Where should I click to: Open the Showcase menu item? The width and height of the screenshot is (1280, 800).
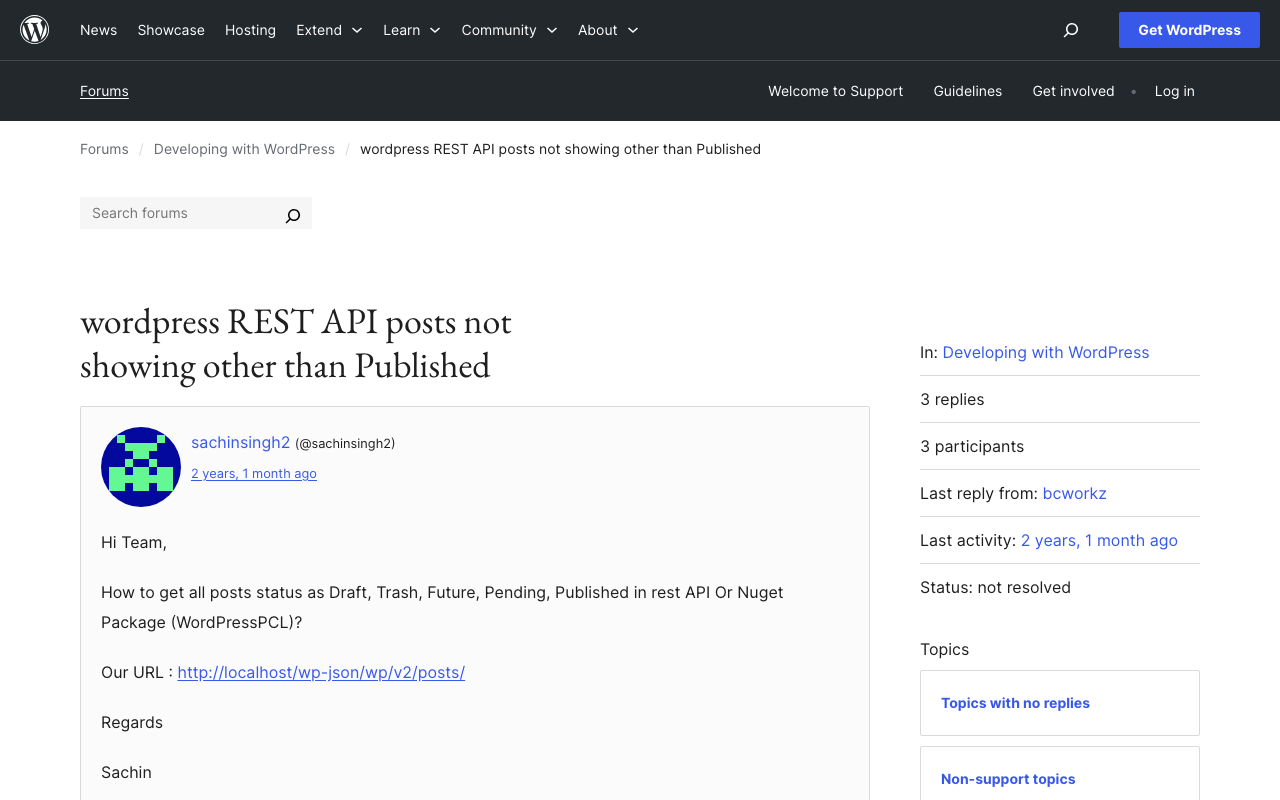coord(170,30)
